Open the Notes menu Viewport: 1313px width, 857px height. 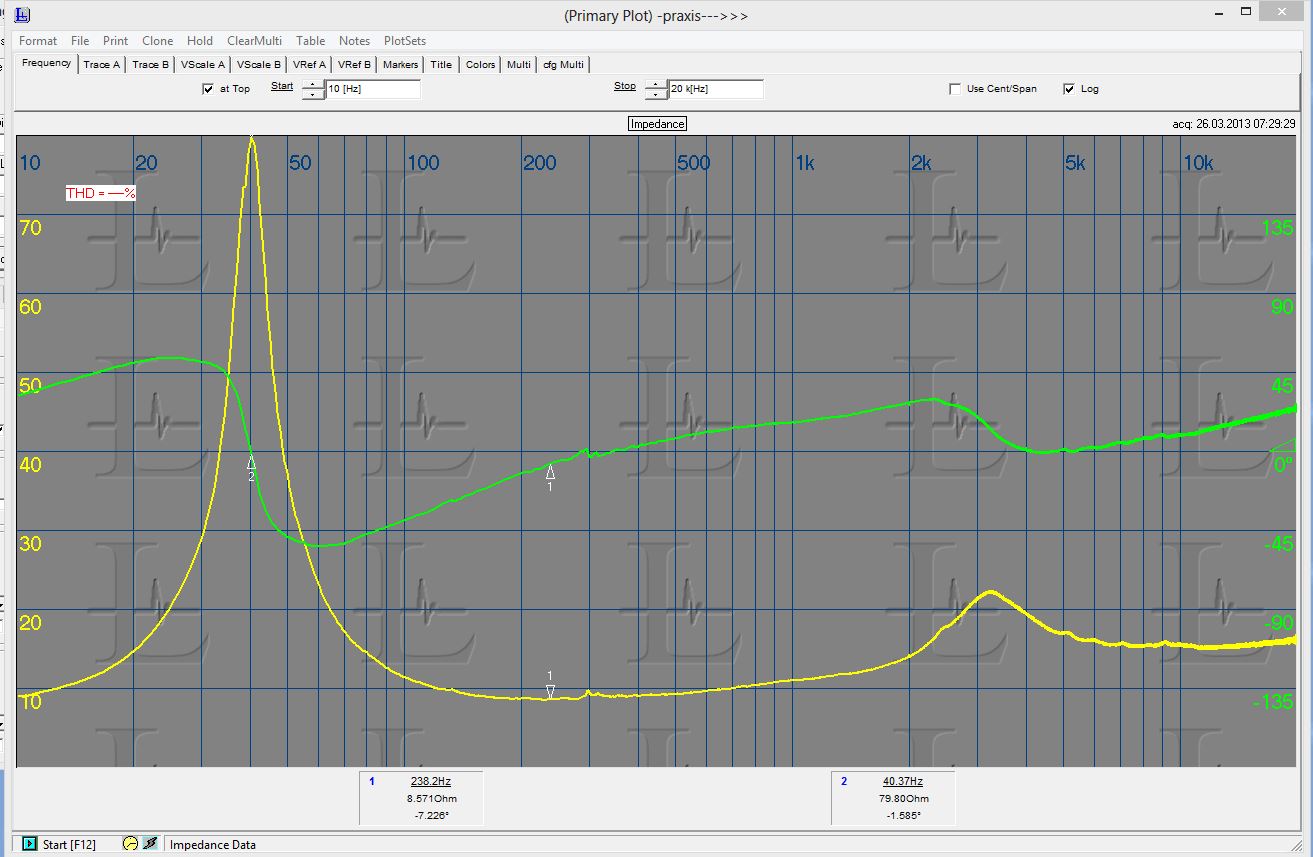(x=354, y=41)
